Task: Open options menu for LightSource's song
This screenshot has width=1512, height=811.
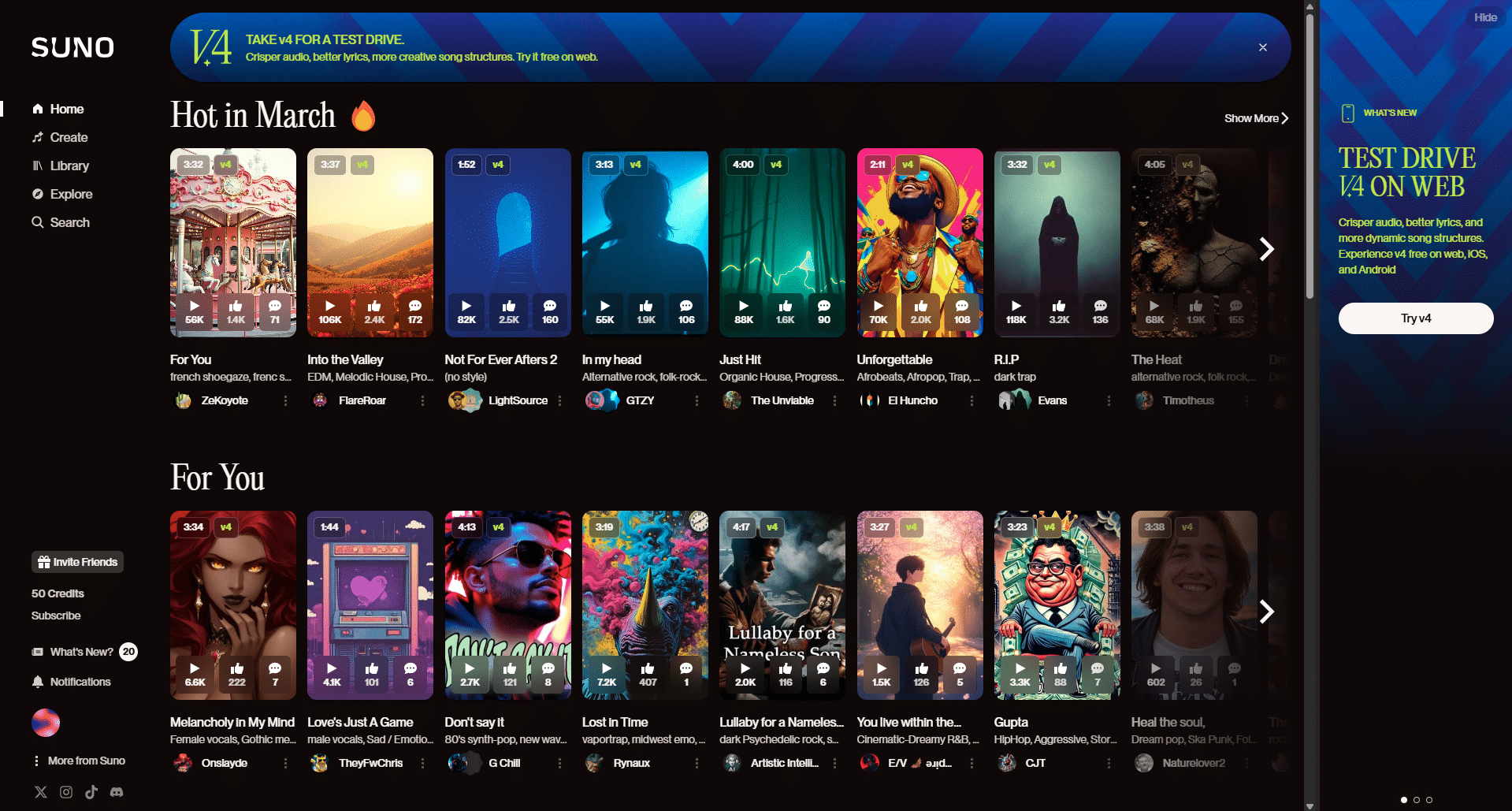Action: (559, 400)
